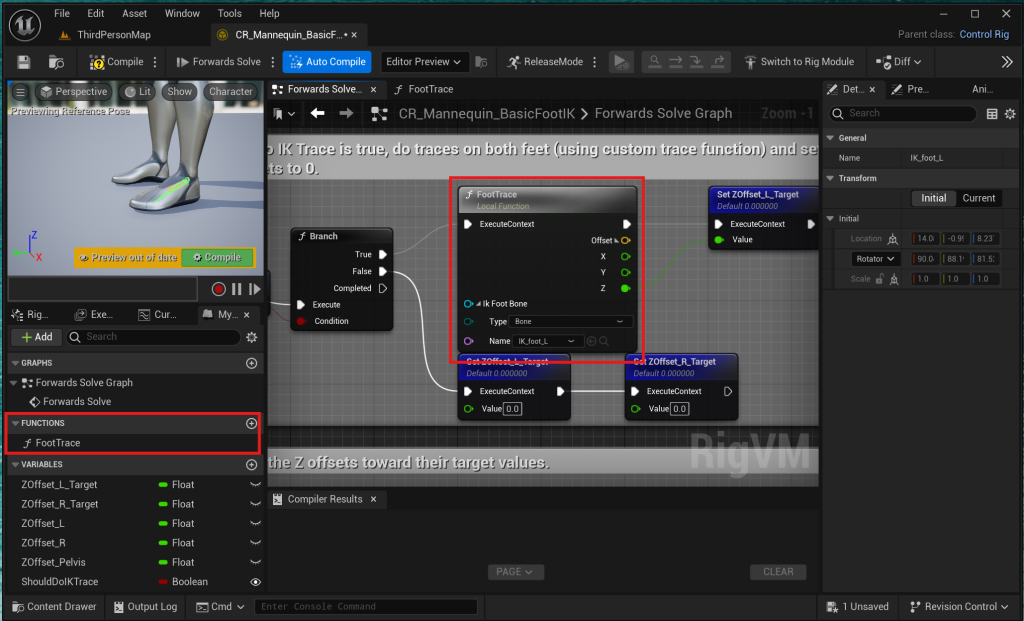Image resolution: width=1024 pixels, height=621 pixels.
Task: Click the Browse to asset icon
Action: coord(56,62)
